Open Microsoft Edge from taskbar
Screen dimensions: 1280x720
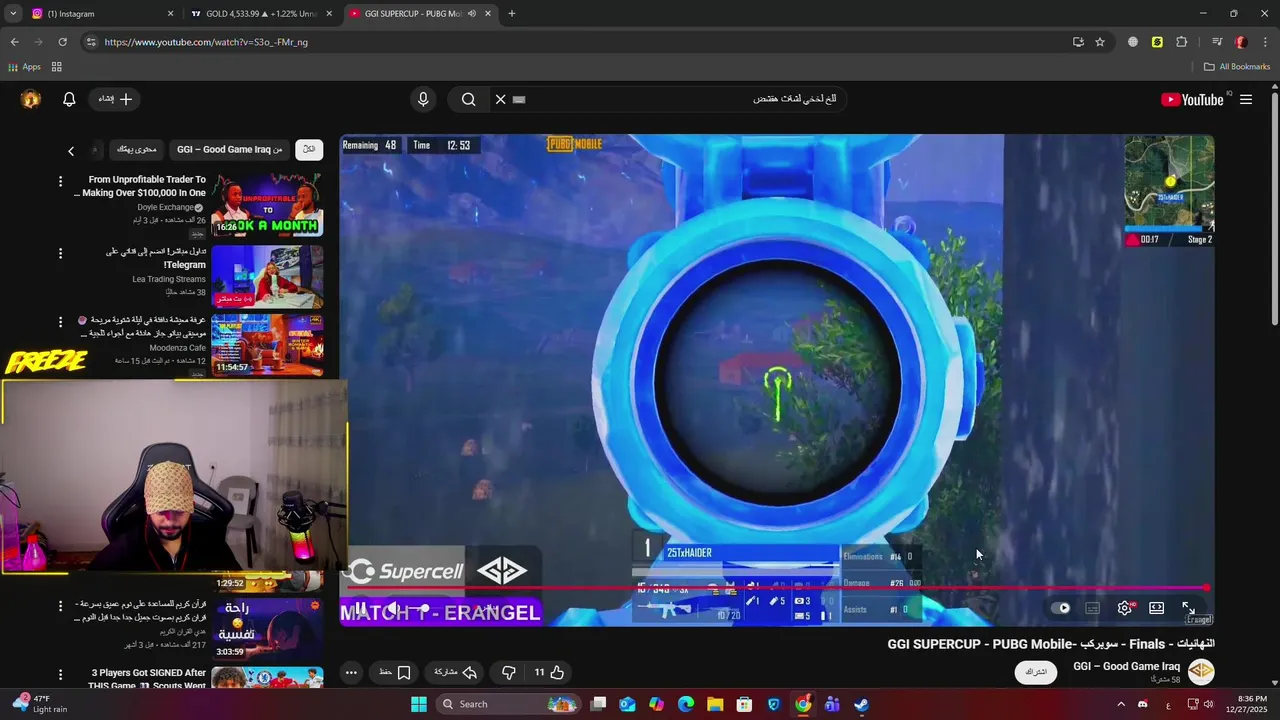pos(686,704)
